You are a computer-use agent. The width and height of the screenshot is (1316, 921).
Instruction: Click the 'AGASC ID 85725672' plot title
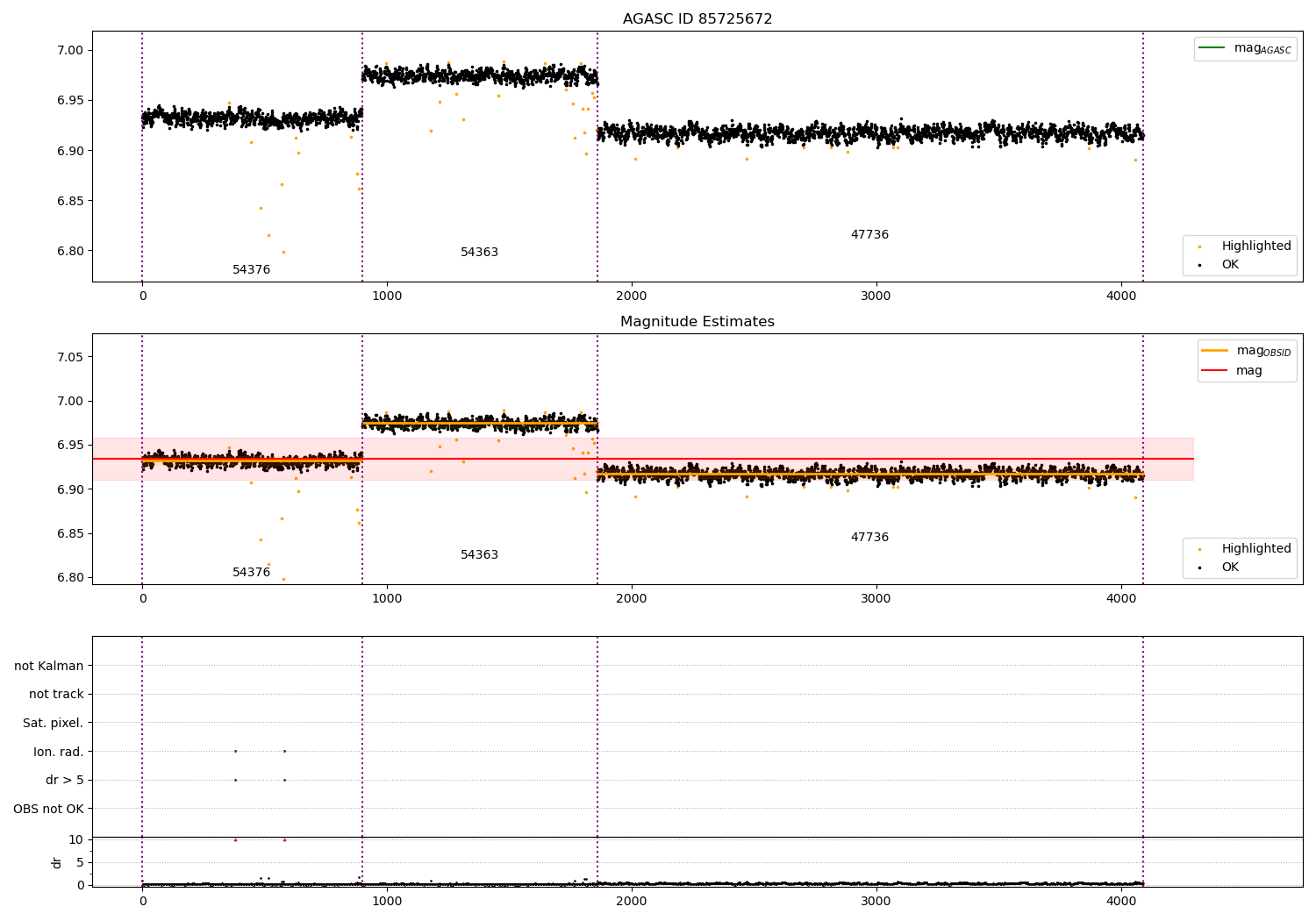click(697, 19)
